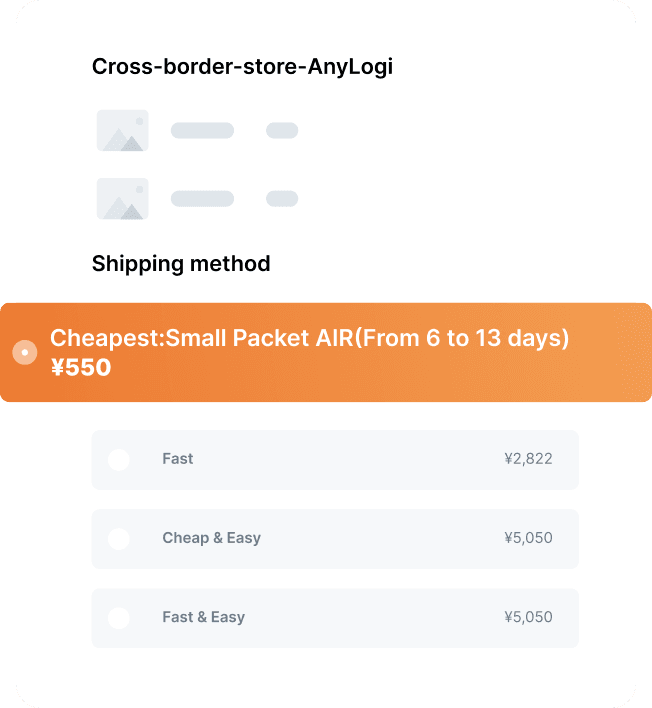Screen dimensions: 652x708
Task: Click the second product price placeholder pill
Action: click(282, 199)
